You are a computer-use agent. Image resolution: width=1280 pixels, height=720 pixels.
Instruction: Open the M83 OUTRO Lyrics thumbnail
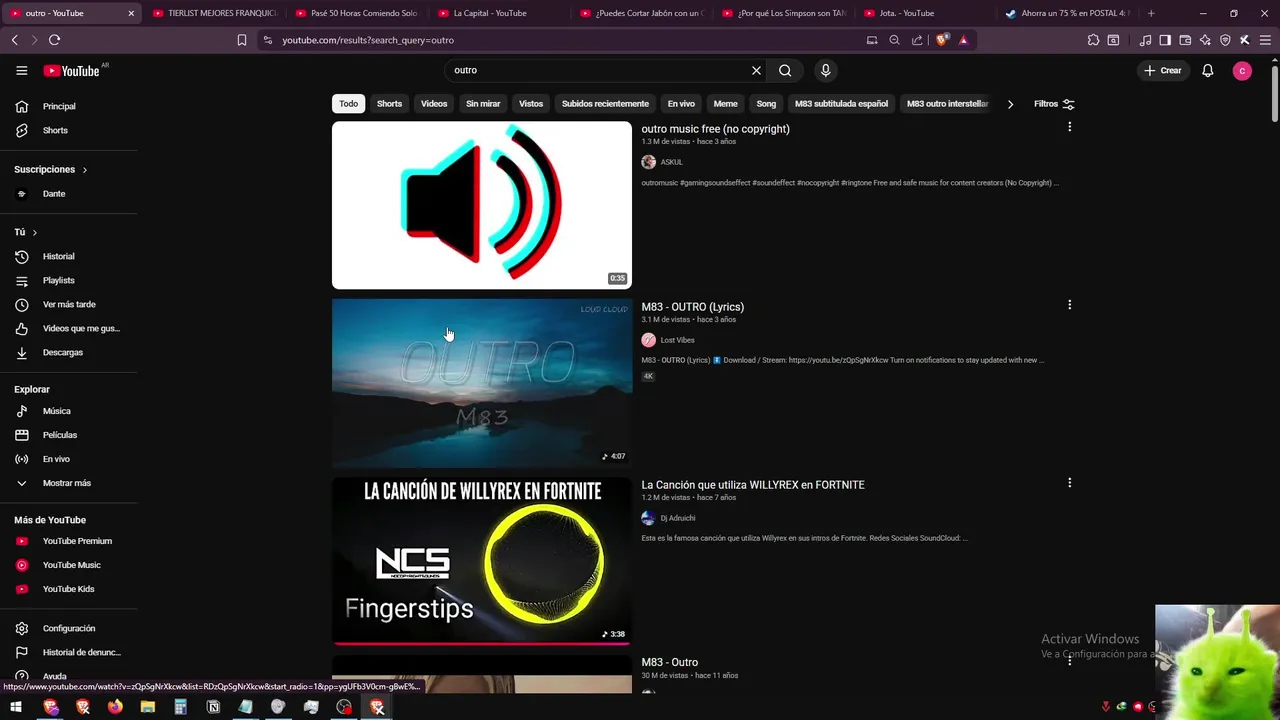[x=482, y=383]
